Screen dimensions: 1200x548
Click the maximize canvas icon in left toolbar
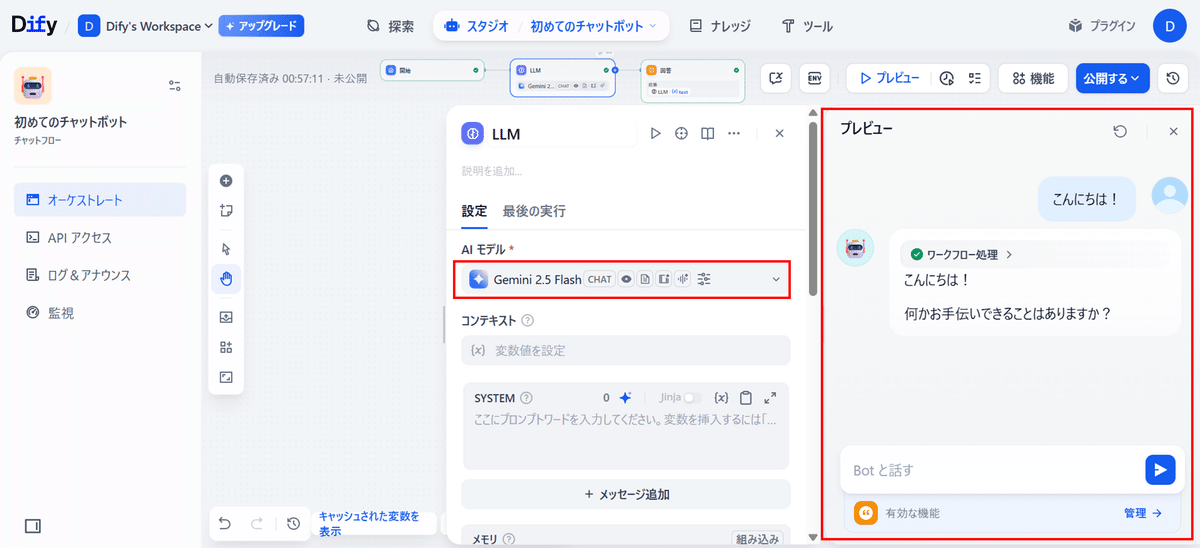coord(226,377)
